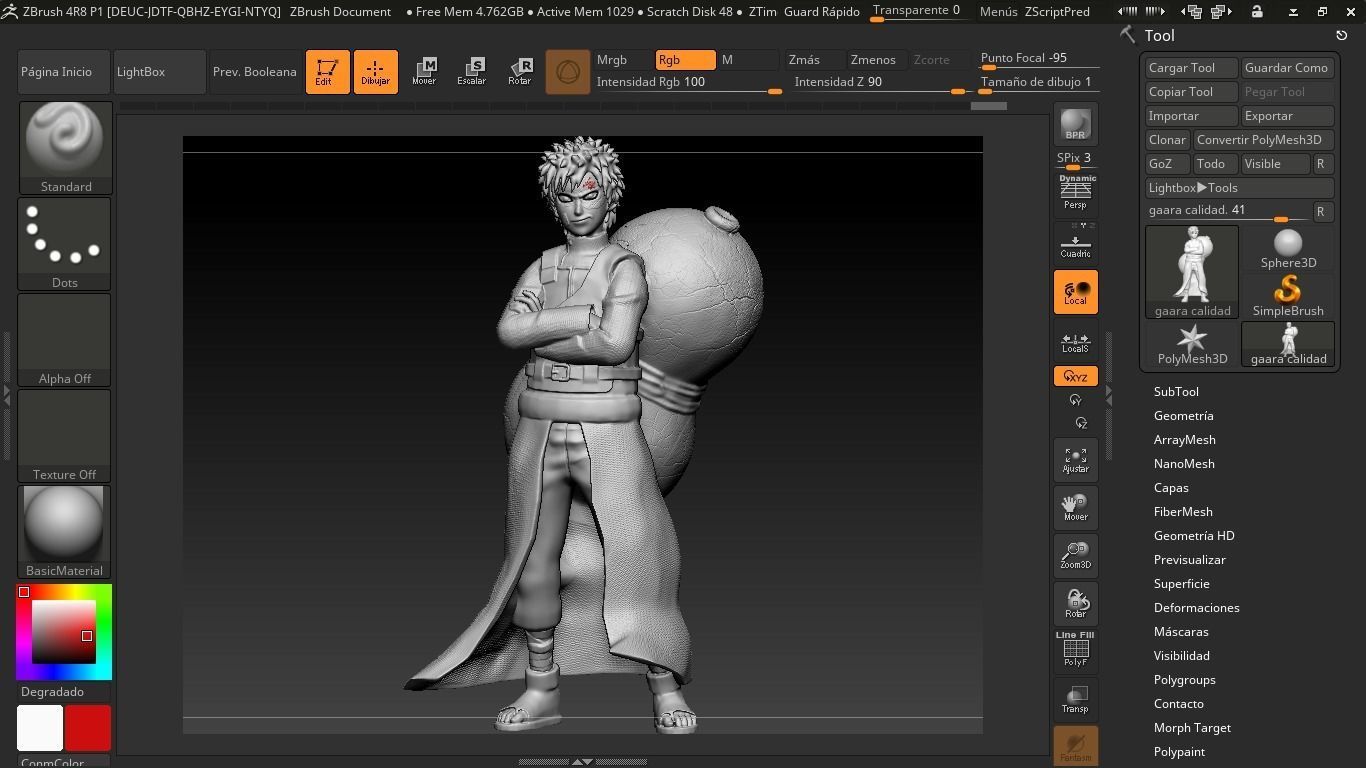This screenshot has height=768, width=1366.
Task: Open the ZScriptPred menu
Action: [1057, 11]
